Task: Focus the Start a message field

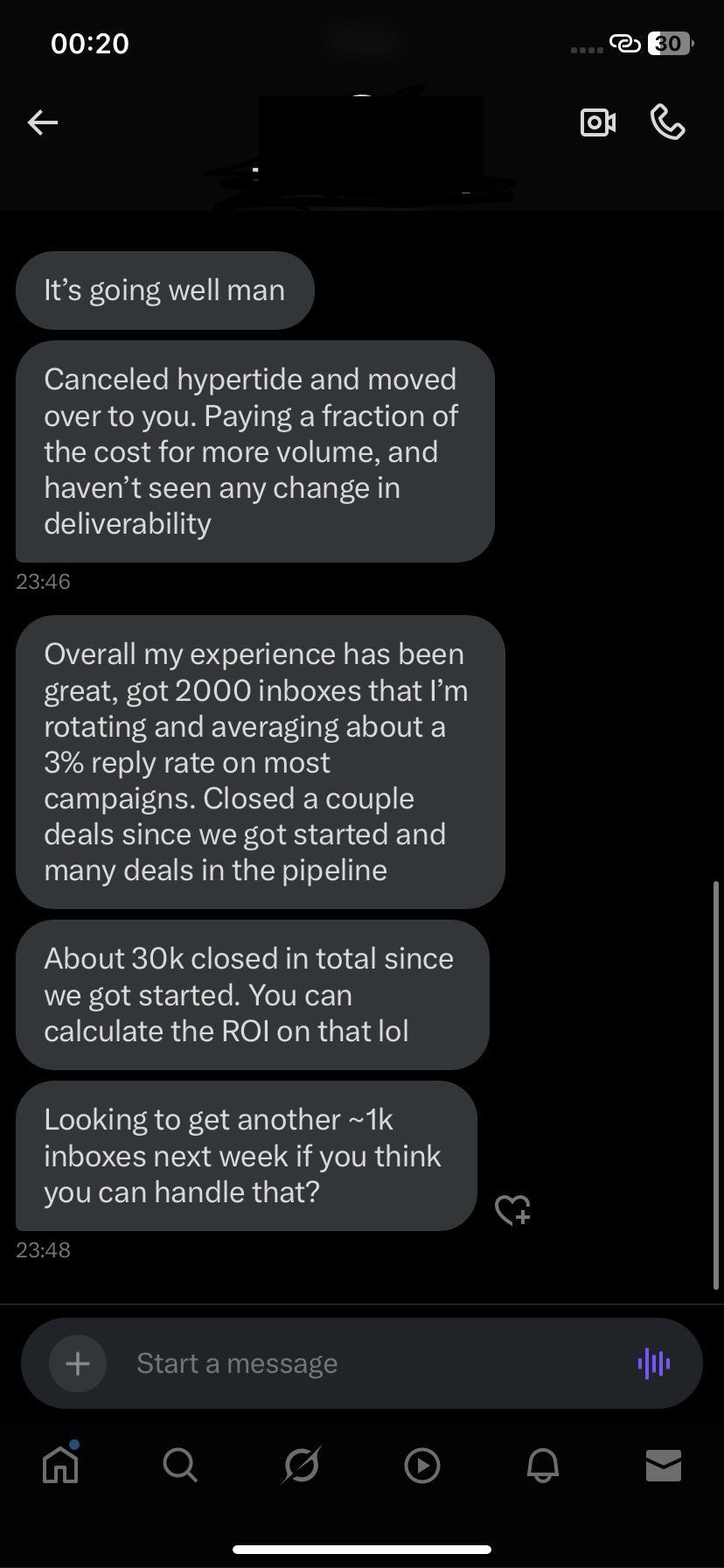Action: pos(367,1363)
